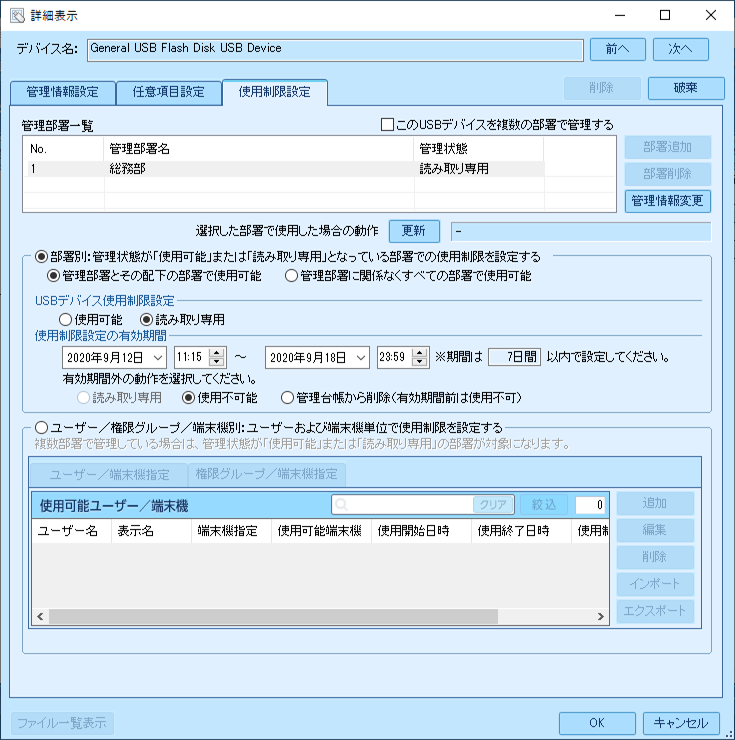Go to next device with 次へ

coord(680,49)
